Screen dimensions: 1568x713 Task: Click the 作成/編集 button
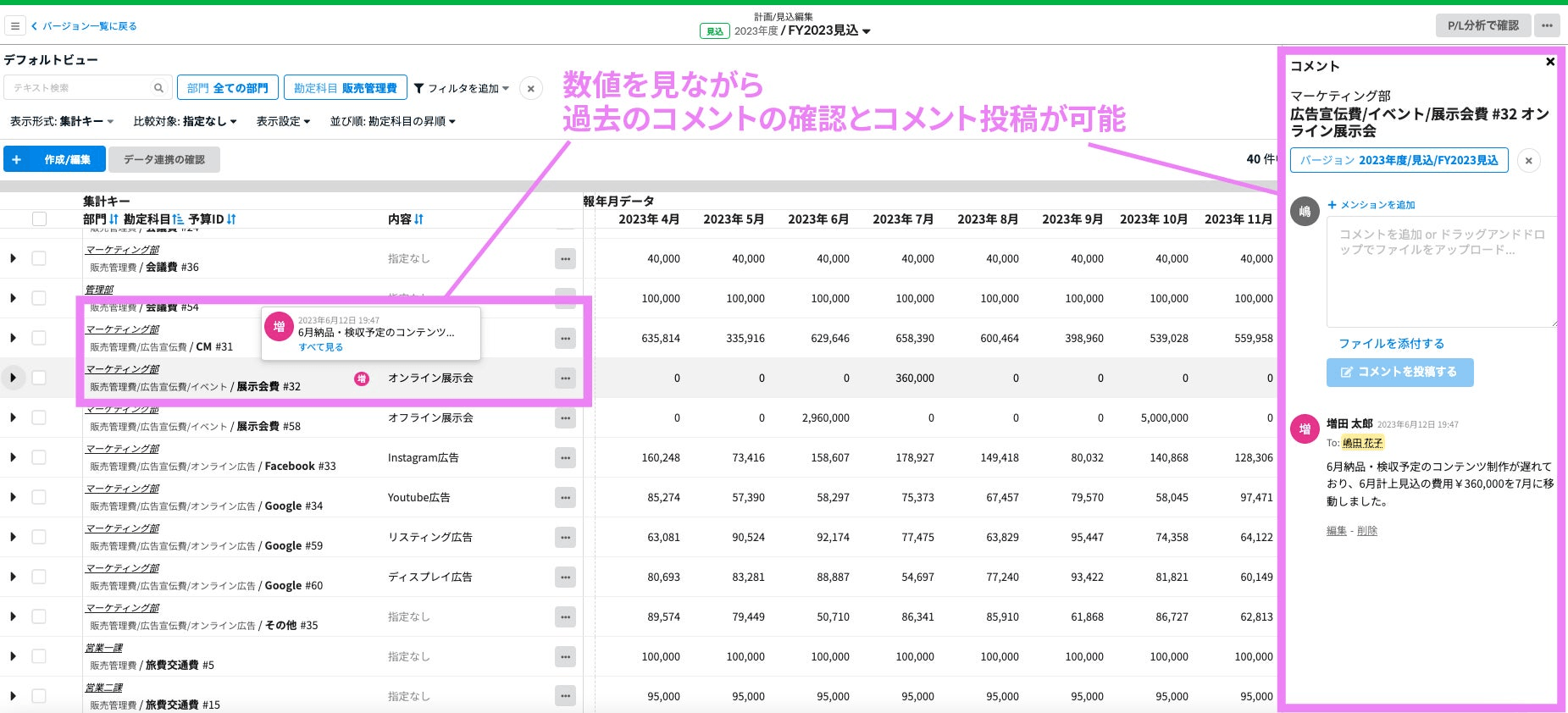[x=55, y=159]
